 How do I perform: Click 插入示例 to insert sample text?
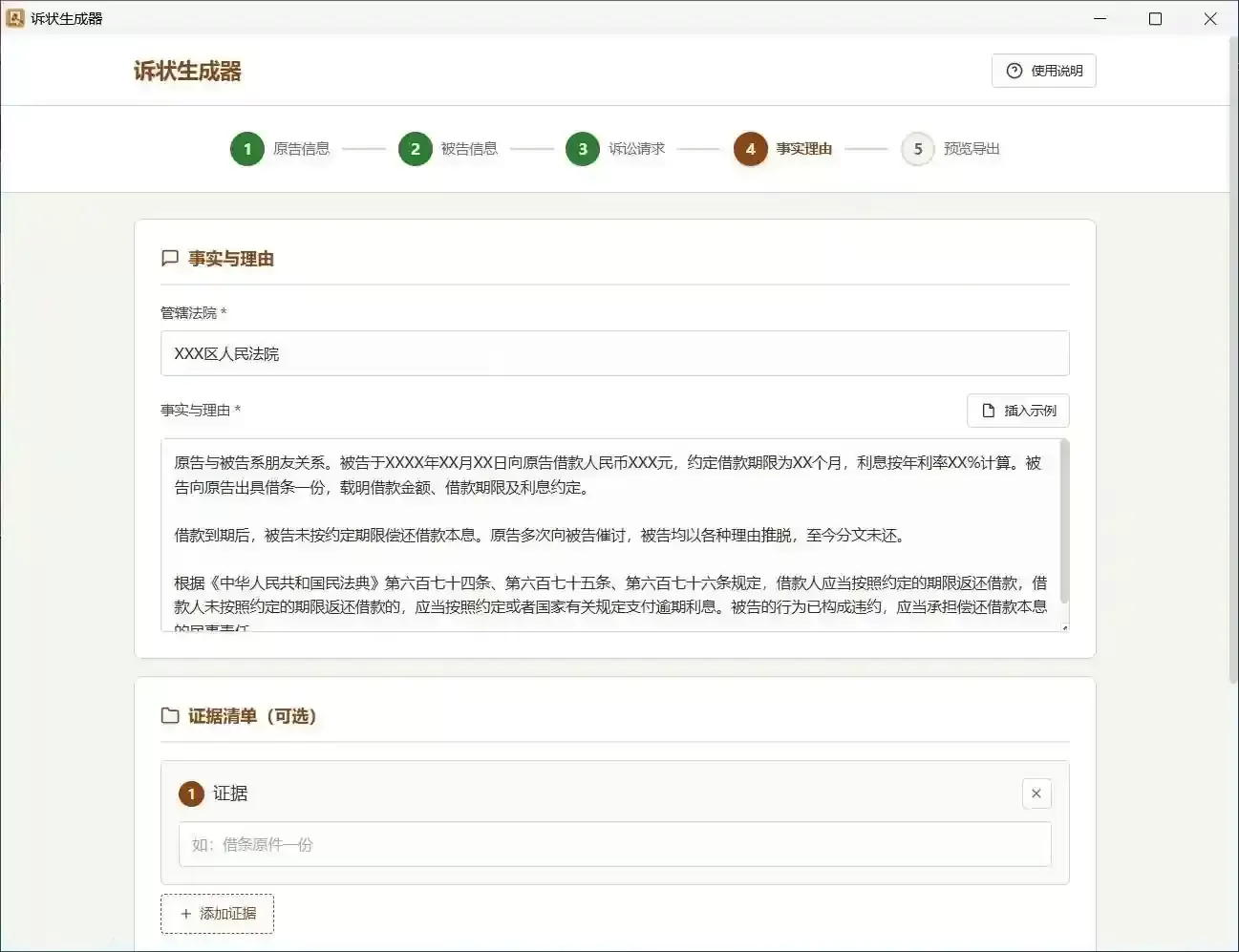click(x=1018, y=411)
